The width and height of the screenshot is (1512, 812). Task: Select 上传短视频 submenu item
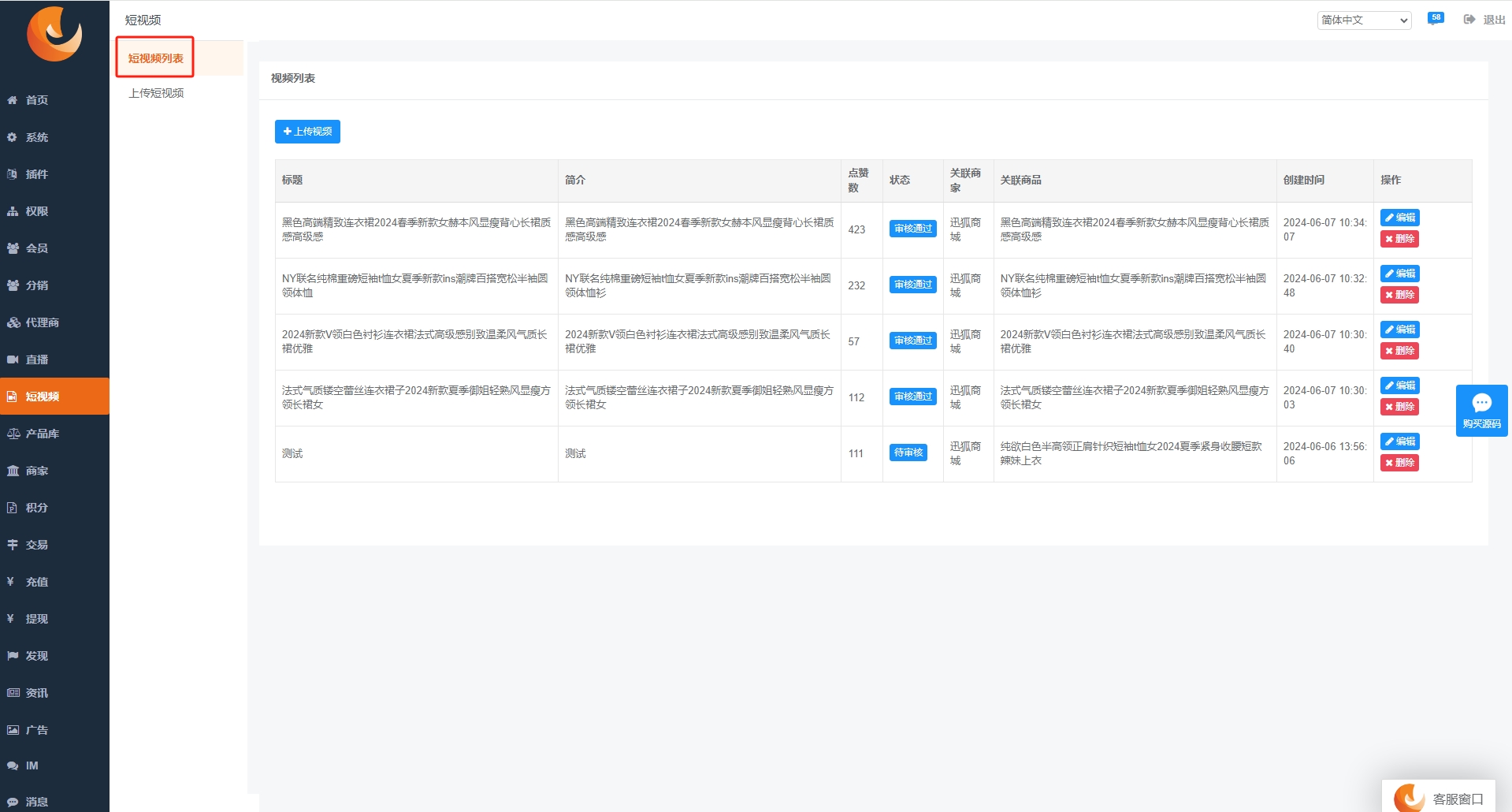tap(156, 93)
